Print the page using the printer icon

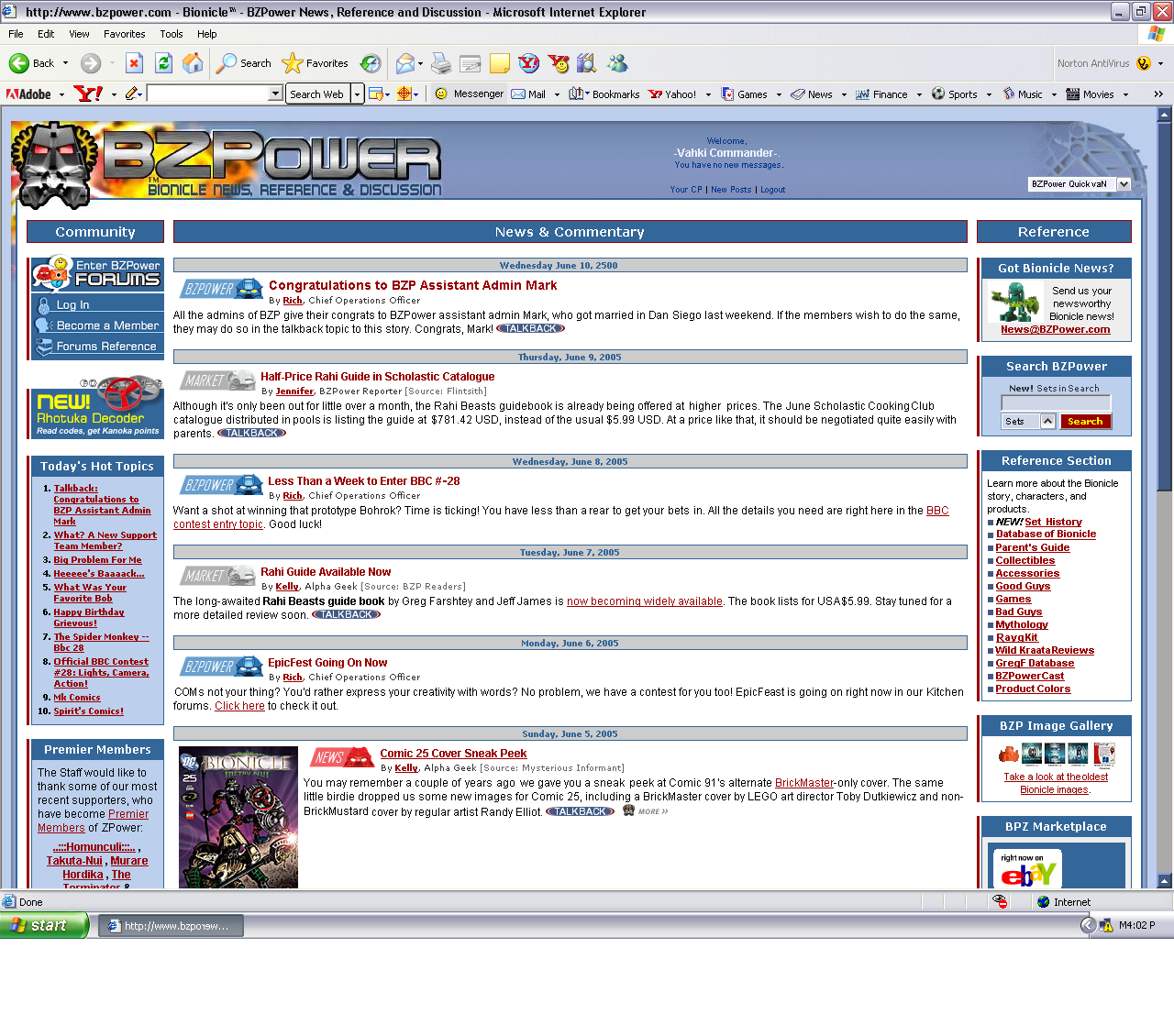click(x=441, y=63)
